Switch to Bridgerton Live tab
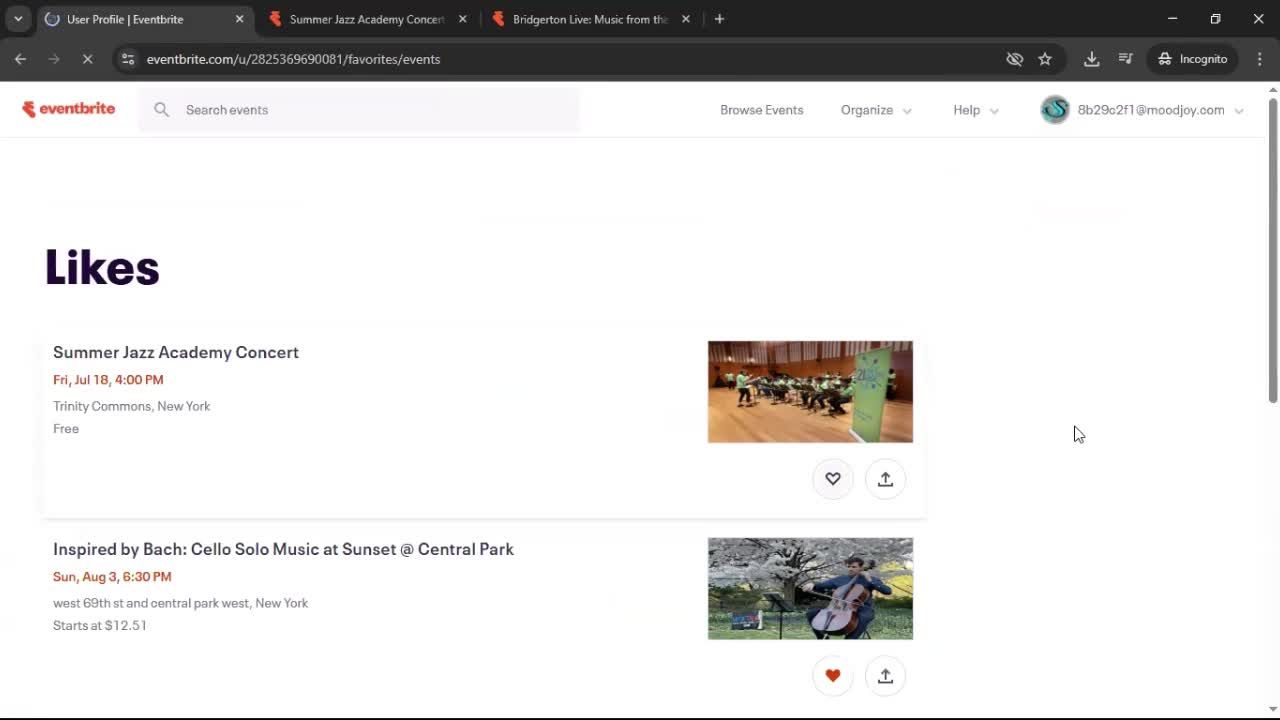Viewport: 1280px width, 720px height. pyautogui.click(x=590, y=19)
